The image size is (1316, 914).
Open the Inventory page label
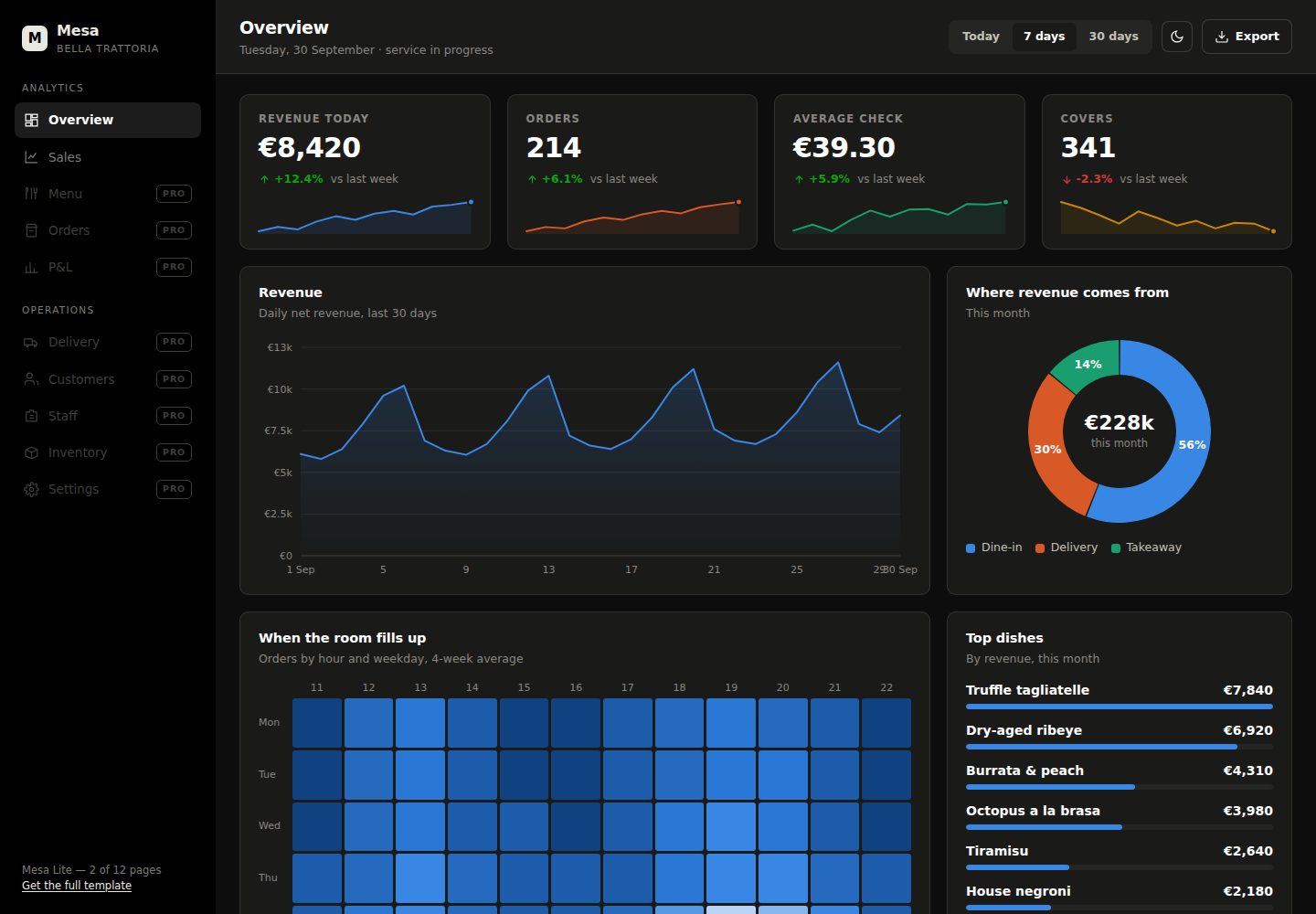click(78, 452)
